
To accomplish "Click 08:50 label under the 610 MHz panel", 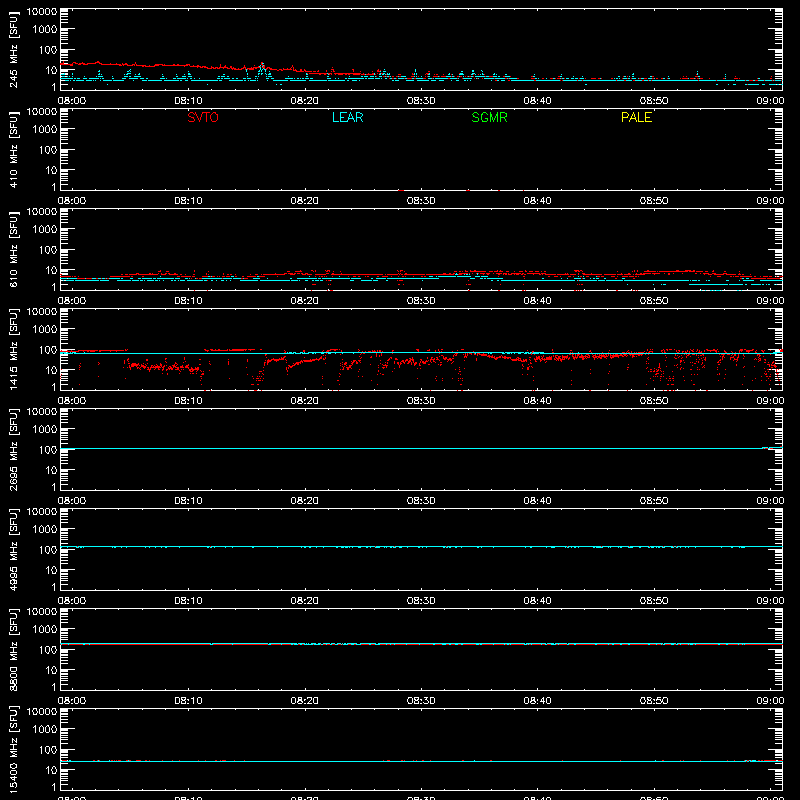I will coord(654,301).
